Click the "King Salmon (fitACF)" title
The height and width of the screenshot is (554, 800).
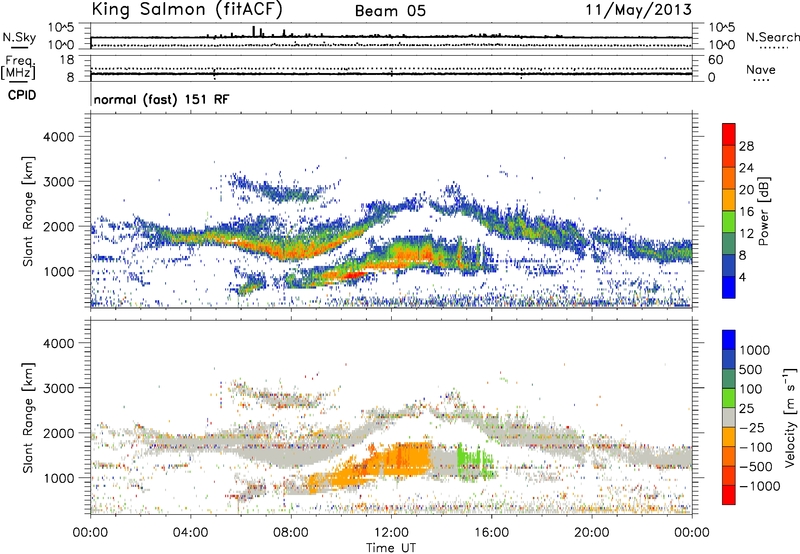click(187, 10)
